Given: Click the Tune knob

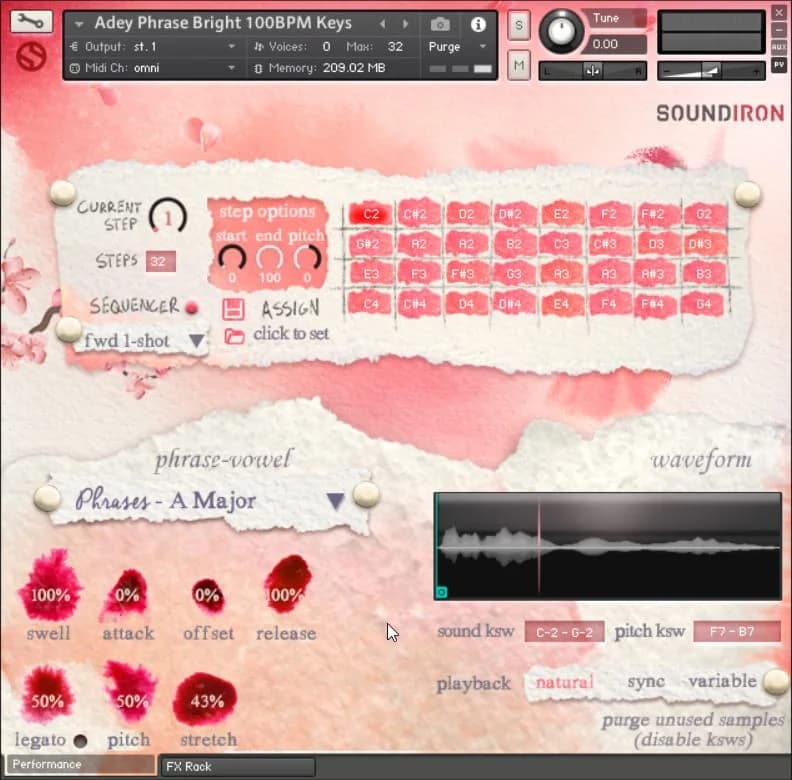Looking at the screenshot, I should (x=561, y=32).
